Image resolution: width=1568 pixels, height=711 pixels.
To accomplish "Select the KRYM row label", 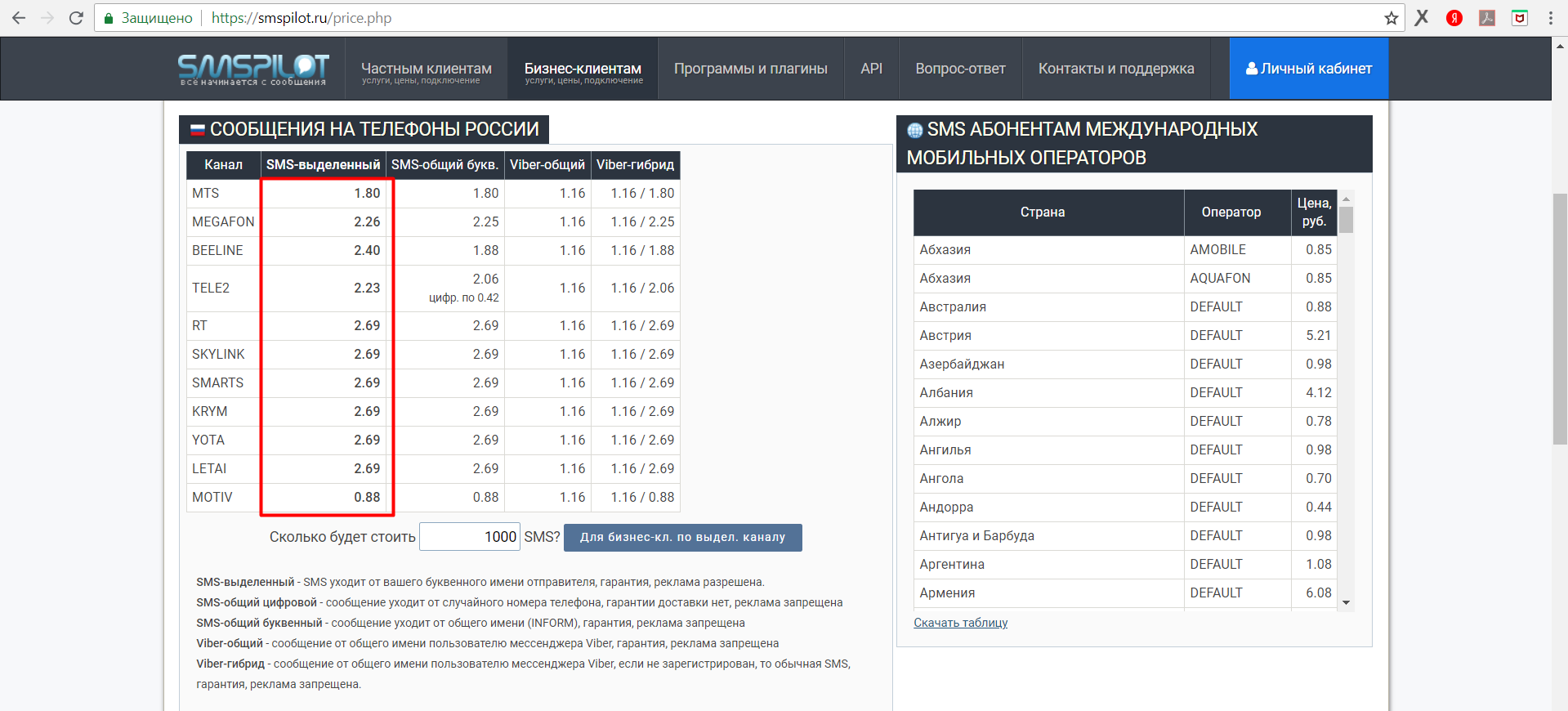I will (210, 412).
